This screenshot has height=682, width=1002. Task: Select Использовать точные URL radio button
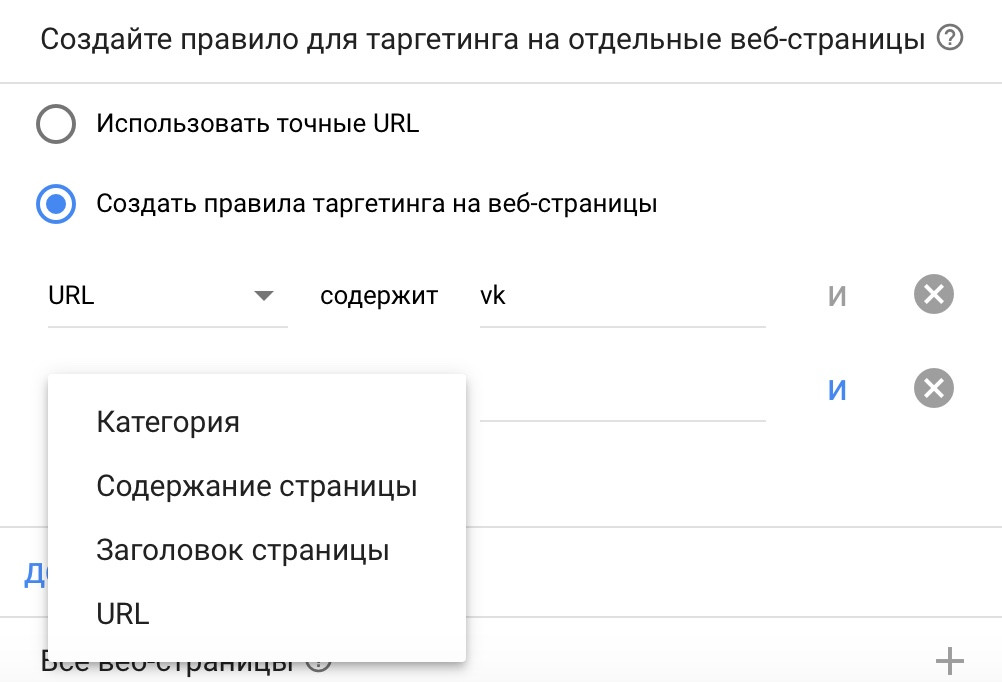56,124
